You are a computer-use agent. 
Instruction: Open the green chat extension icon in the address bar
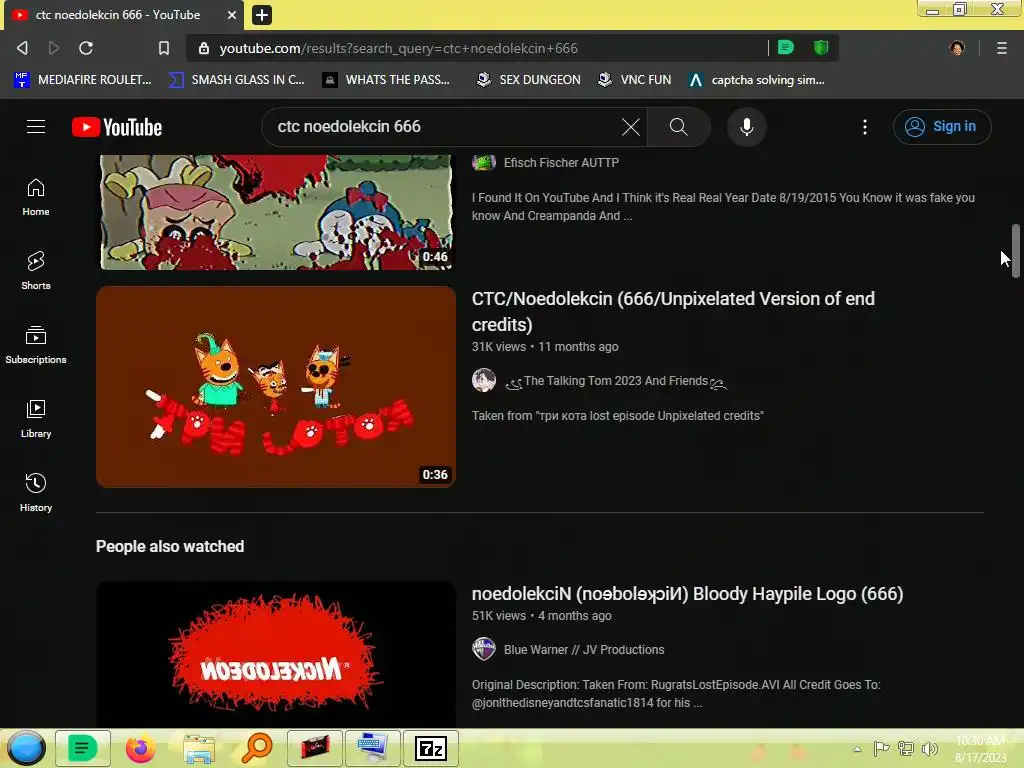786,47
